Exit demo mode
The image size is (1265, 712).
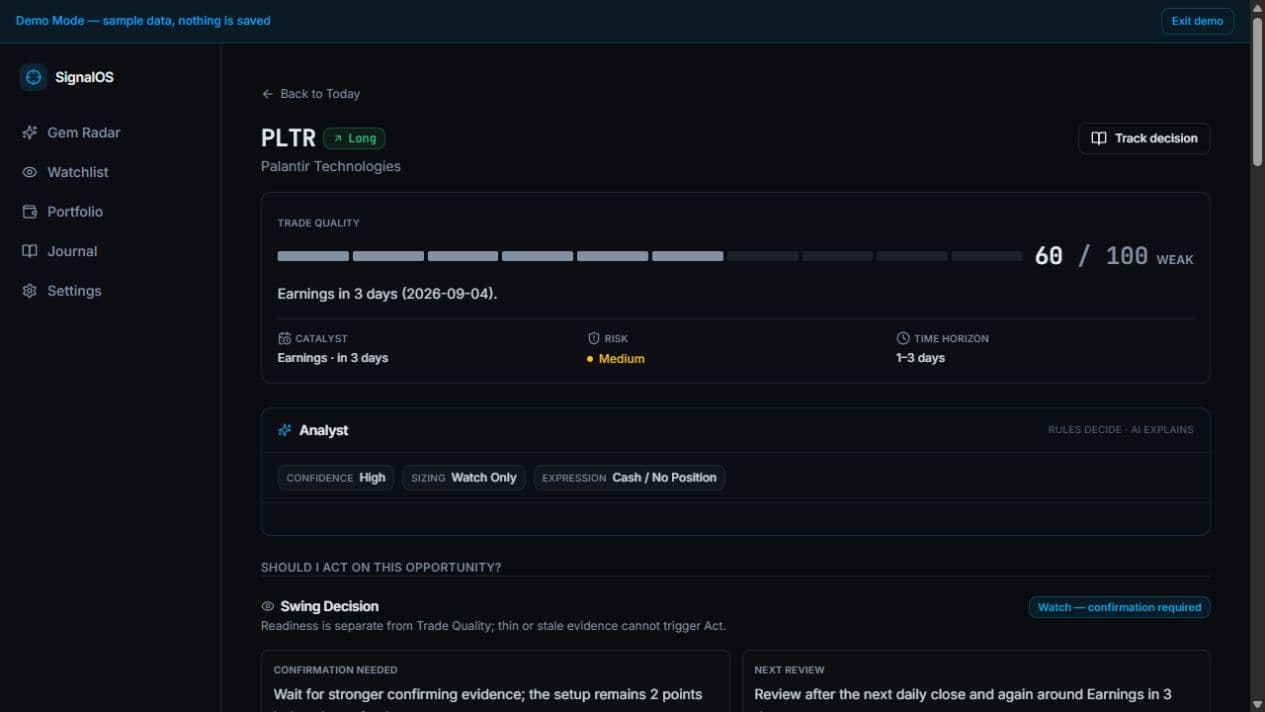tap(1197, 21)
